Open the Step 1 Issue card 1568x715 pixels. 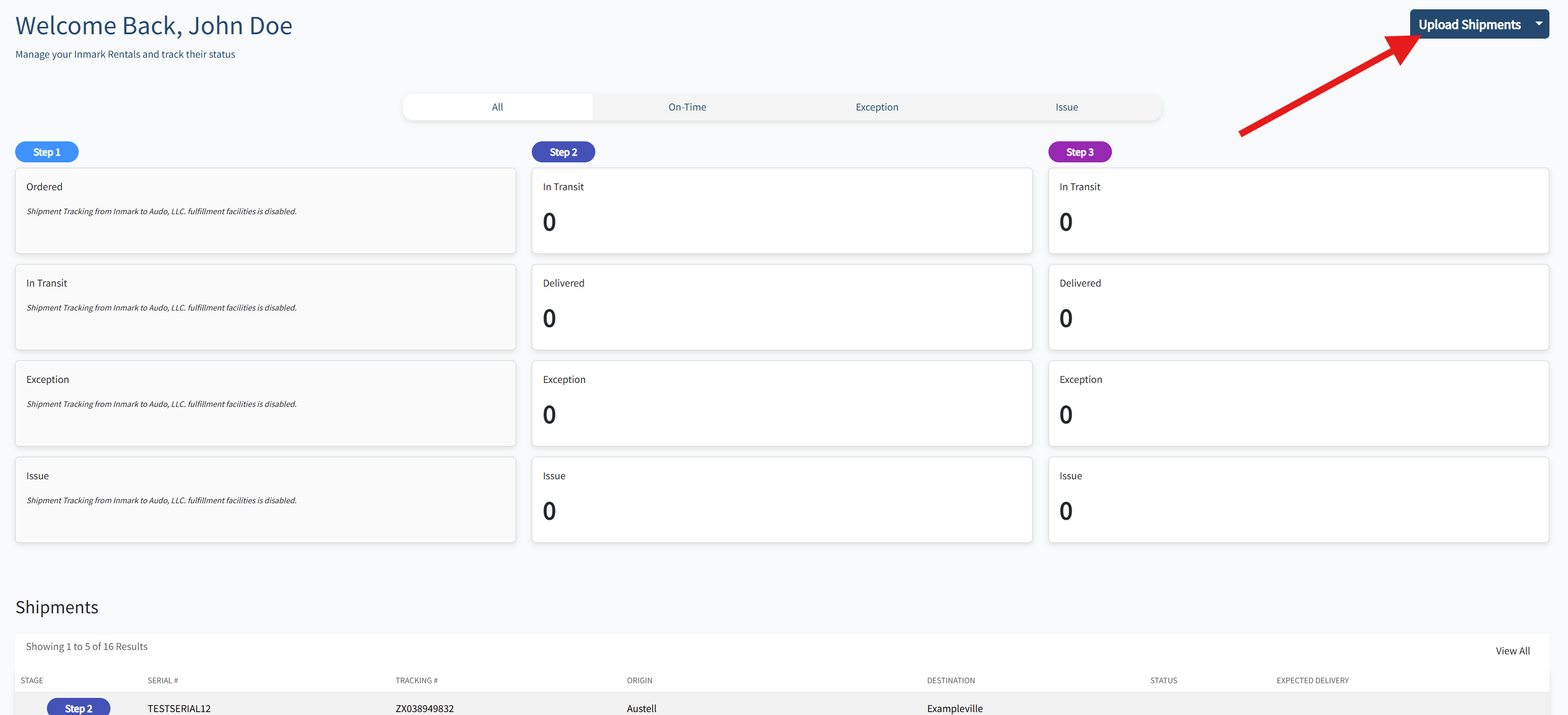265,500
